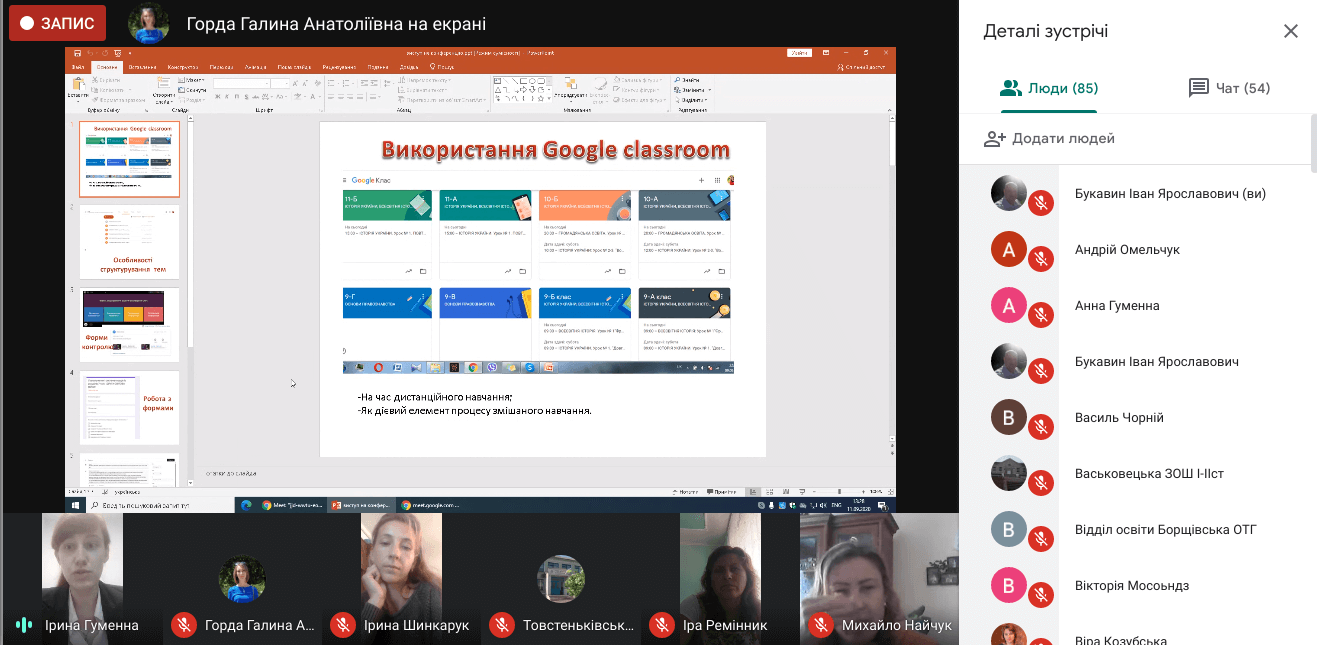
Task: Click Ірина Шинкарук's muted microphone icon
Action: pyautogui.click(x=342, y=626)
